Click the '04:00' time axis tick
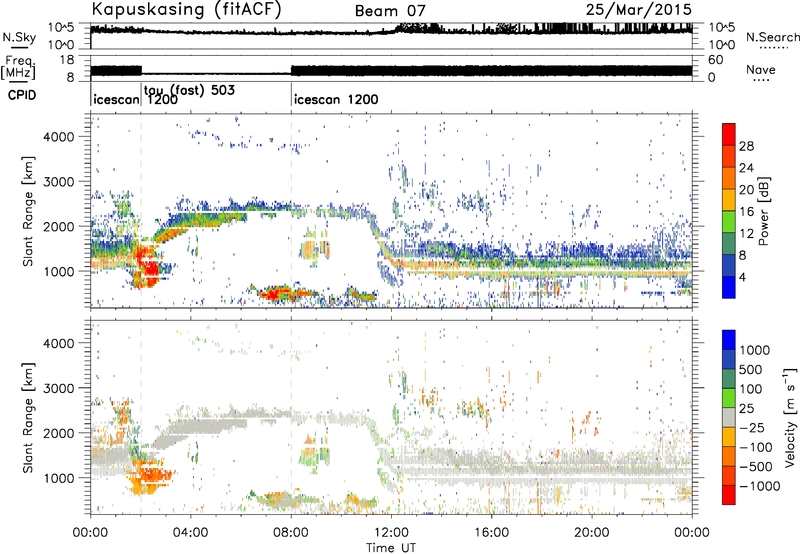This screenshot has height=554, width=800. [x=191, y=533]
